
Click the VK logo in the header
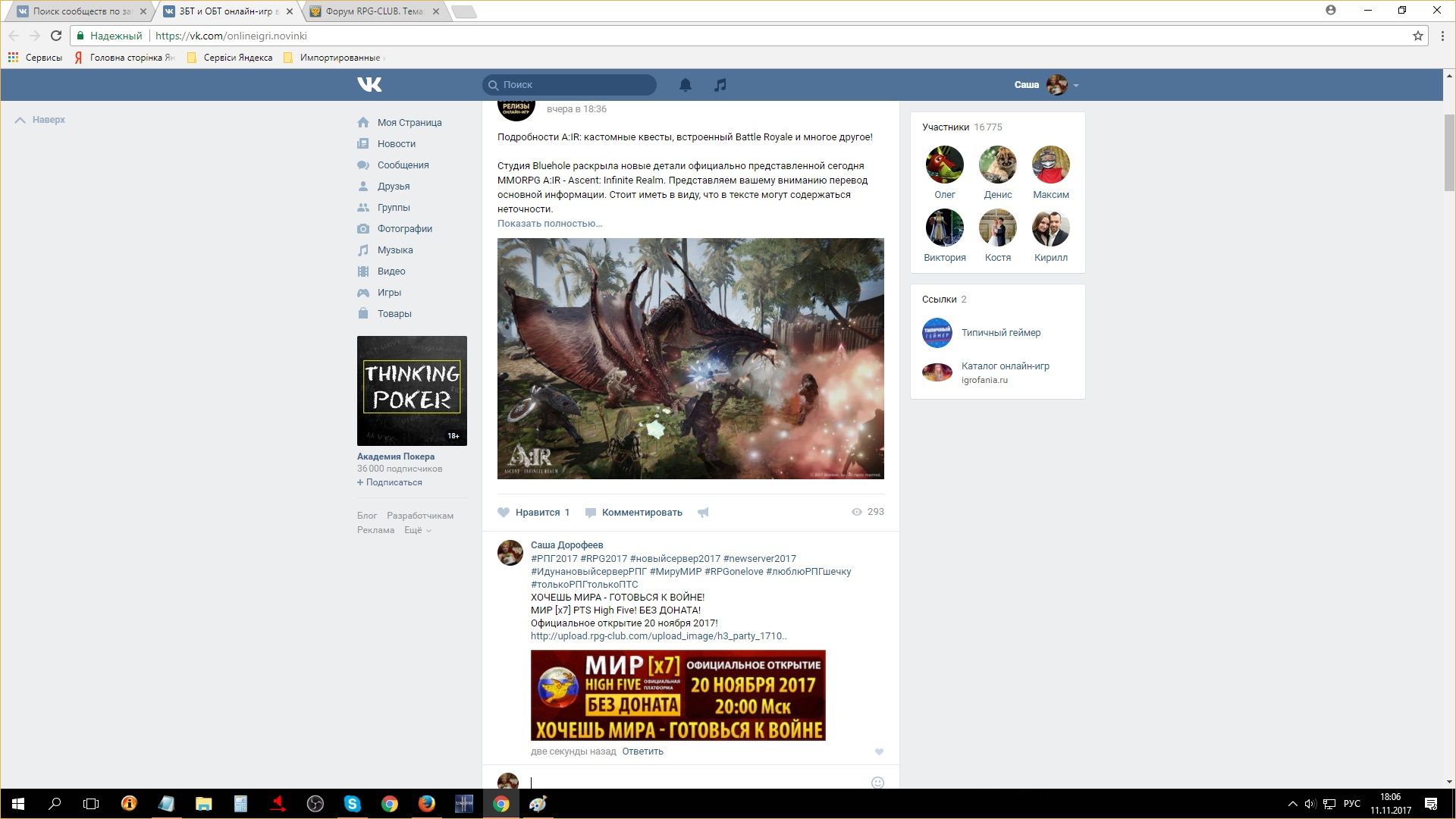coord(369,84)
